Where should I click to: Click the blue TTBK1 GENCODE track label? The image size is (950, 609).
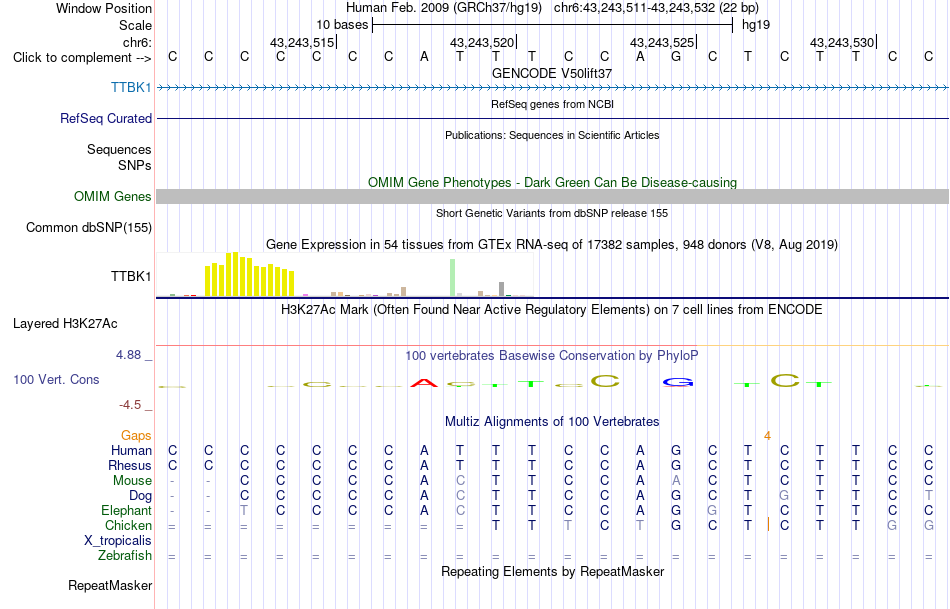[131, 87]
